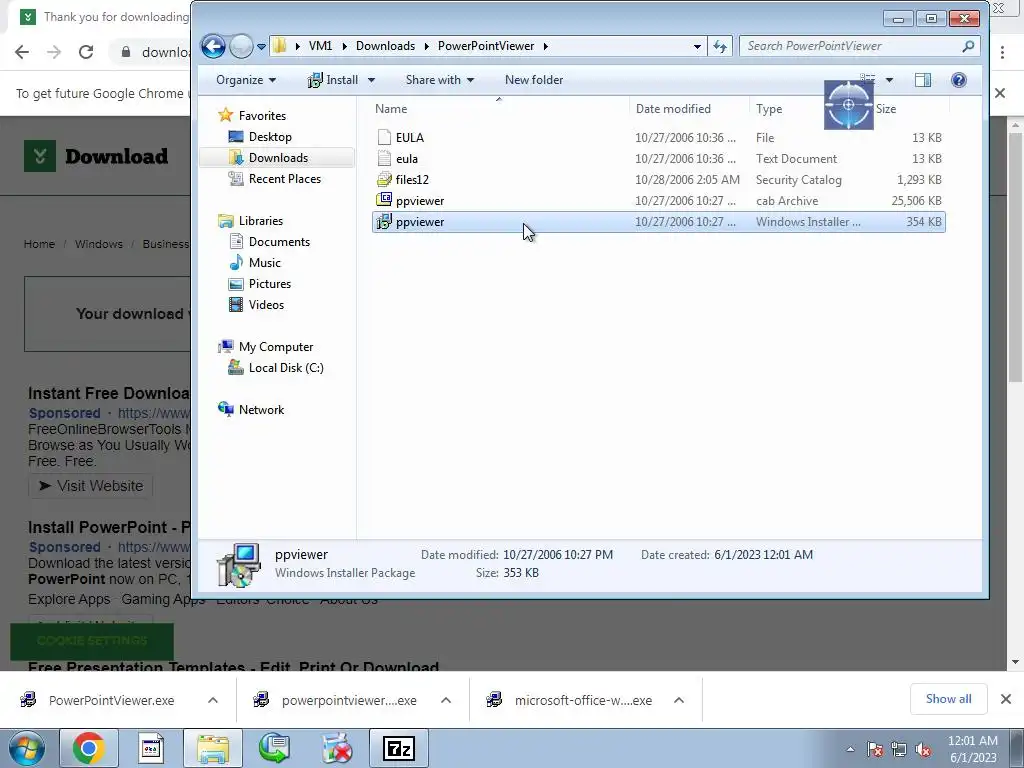Click the Explorer Back navigation button
Image resolution: width=1024 pixels, height=768 pixels.
(x=213, y=46)
